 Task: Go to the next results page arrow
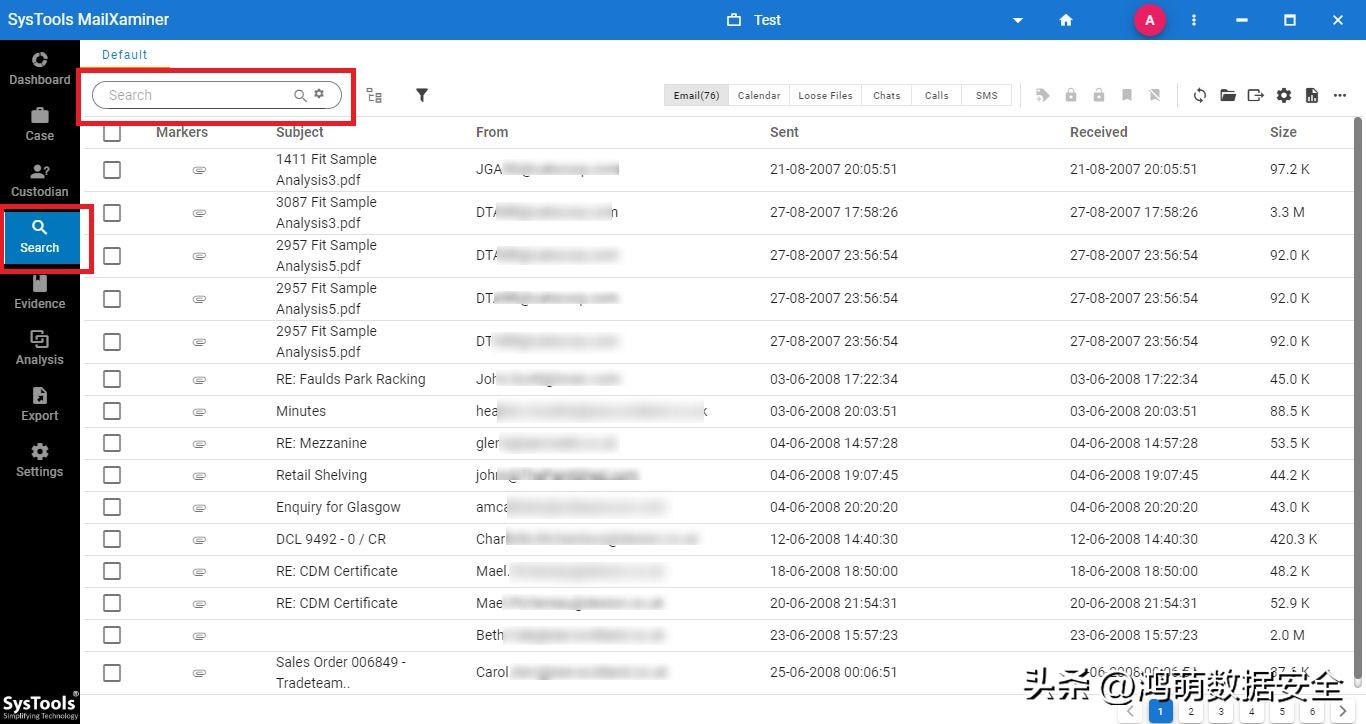coord(1343,711)
